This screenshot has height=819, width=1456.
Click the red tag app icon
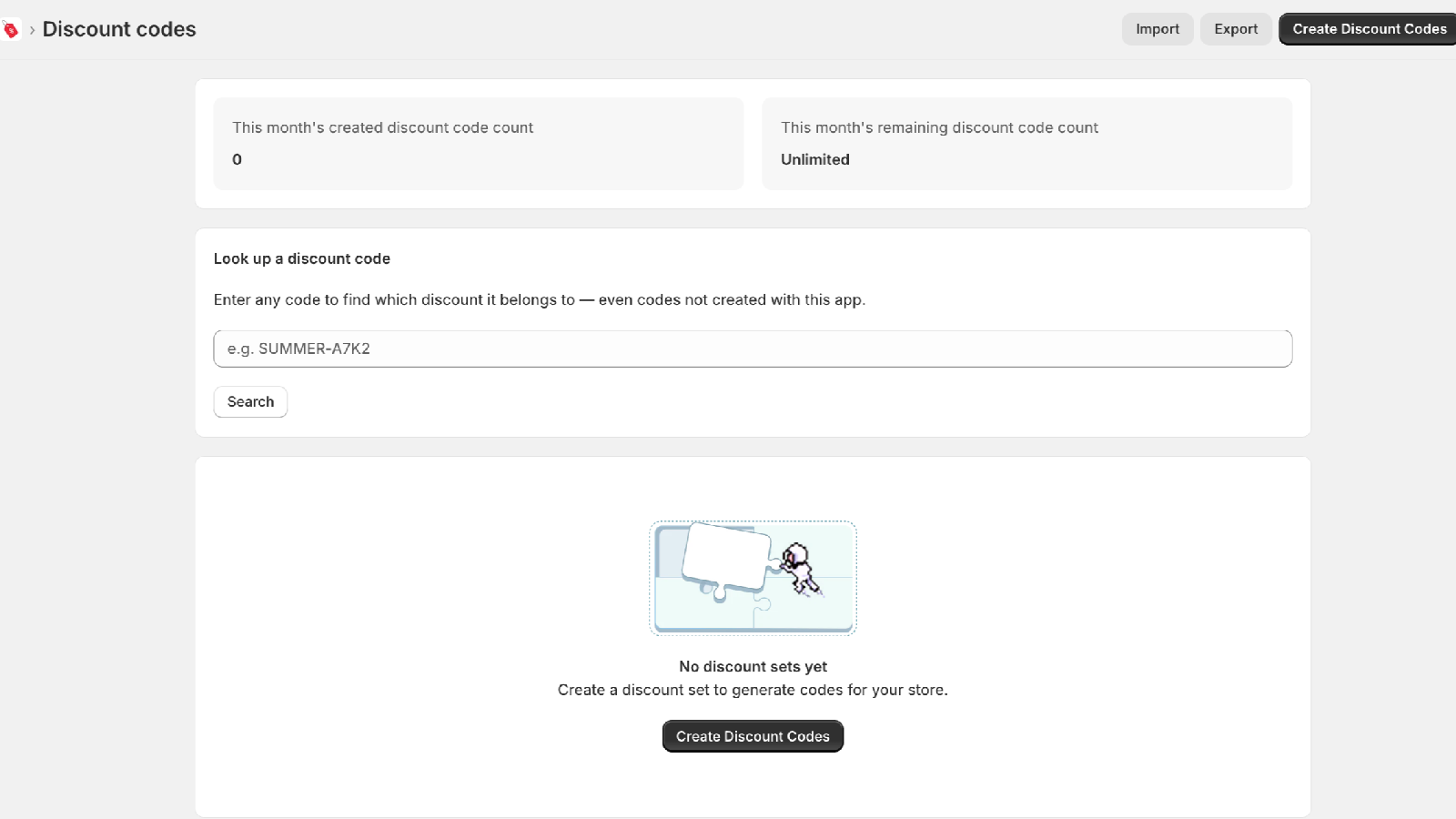point(10,29)
